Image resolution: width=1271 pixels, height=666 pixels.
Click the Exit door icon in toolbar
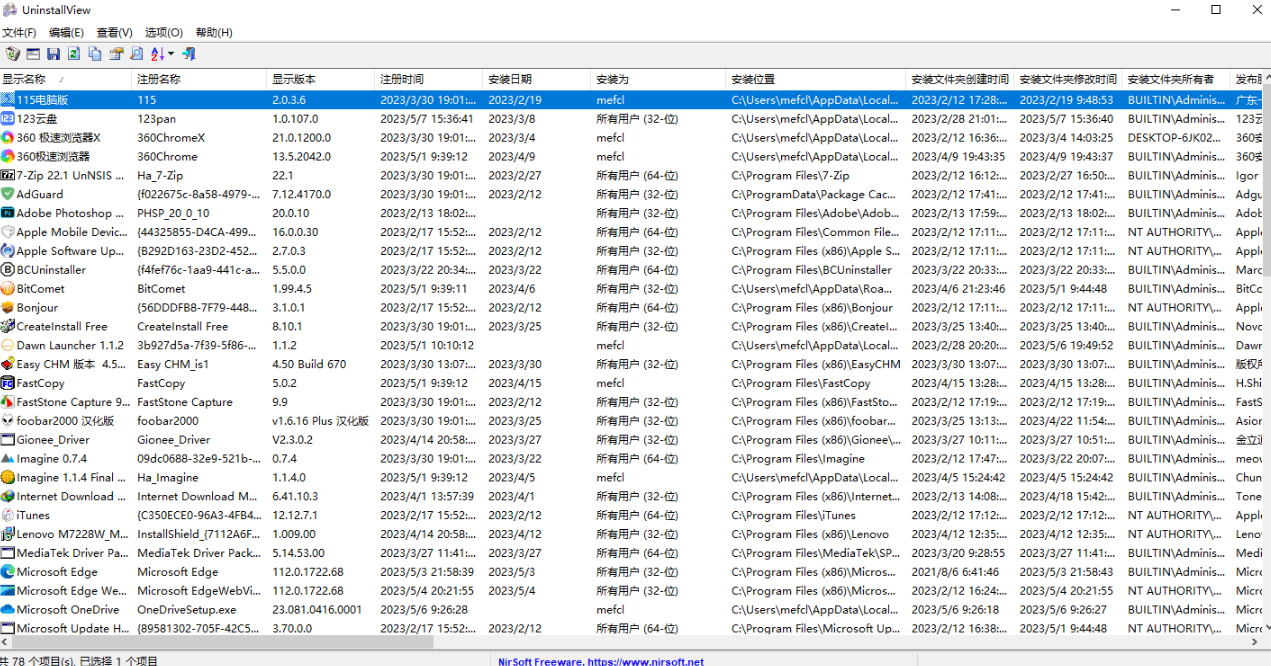188,54
